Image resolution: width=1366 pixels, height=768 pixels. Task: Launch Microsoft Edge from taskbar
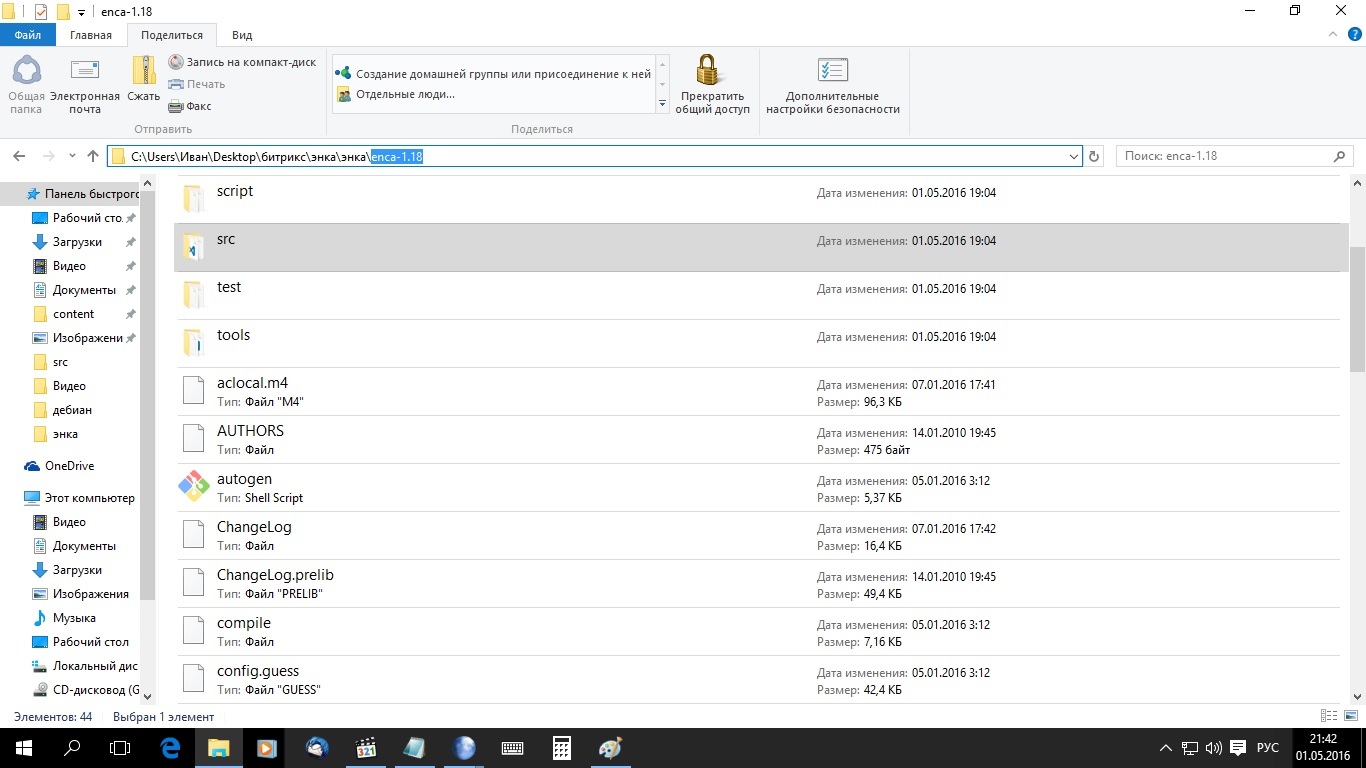tap(170, 748)
